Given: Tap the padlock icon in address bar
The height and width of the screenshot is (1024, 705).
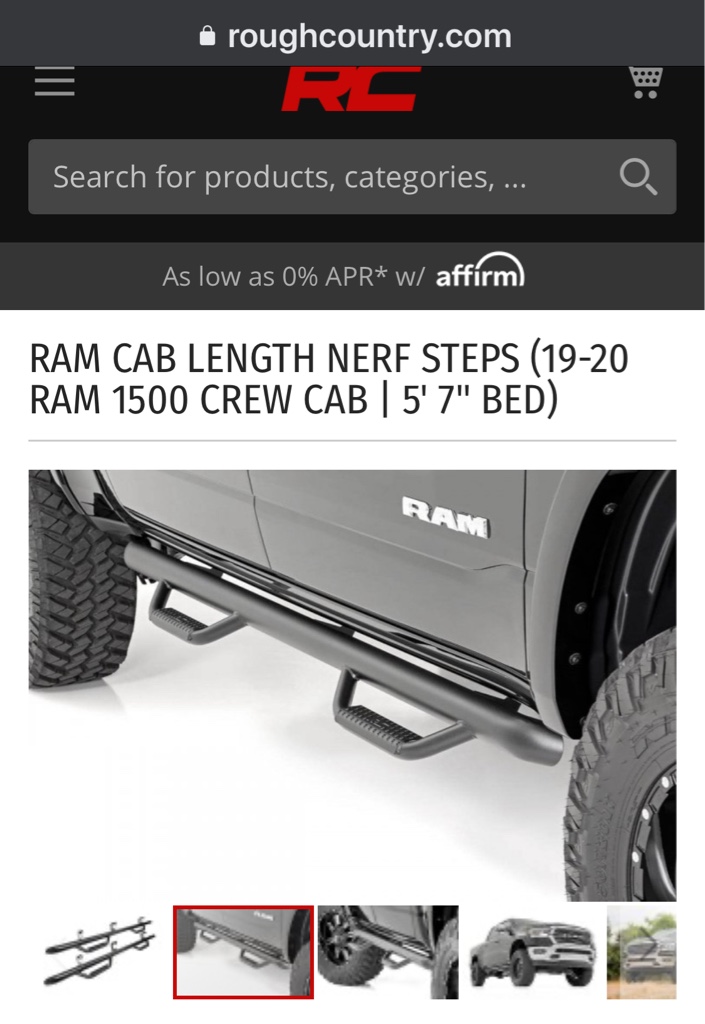Looking at the screenshot, I should click(207, 36).
